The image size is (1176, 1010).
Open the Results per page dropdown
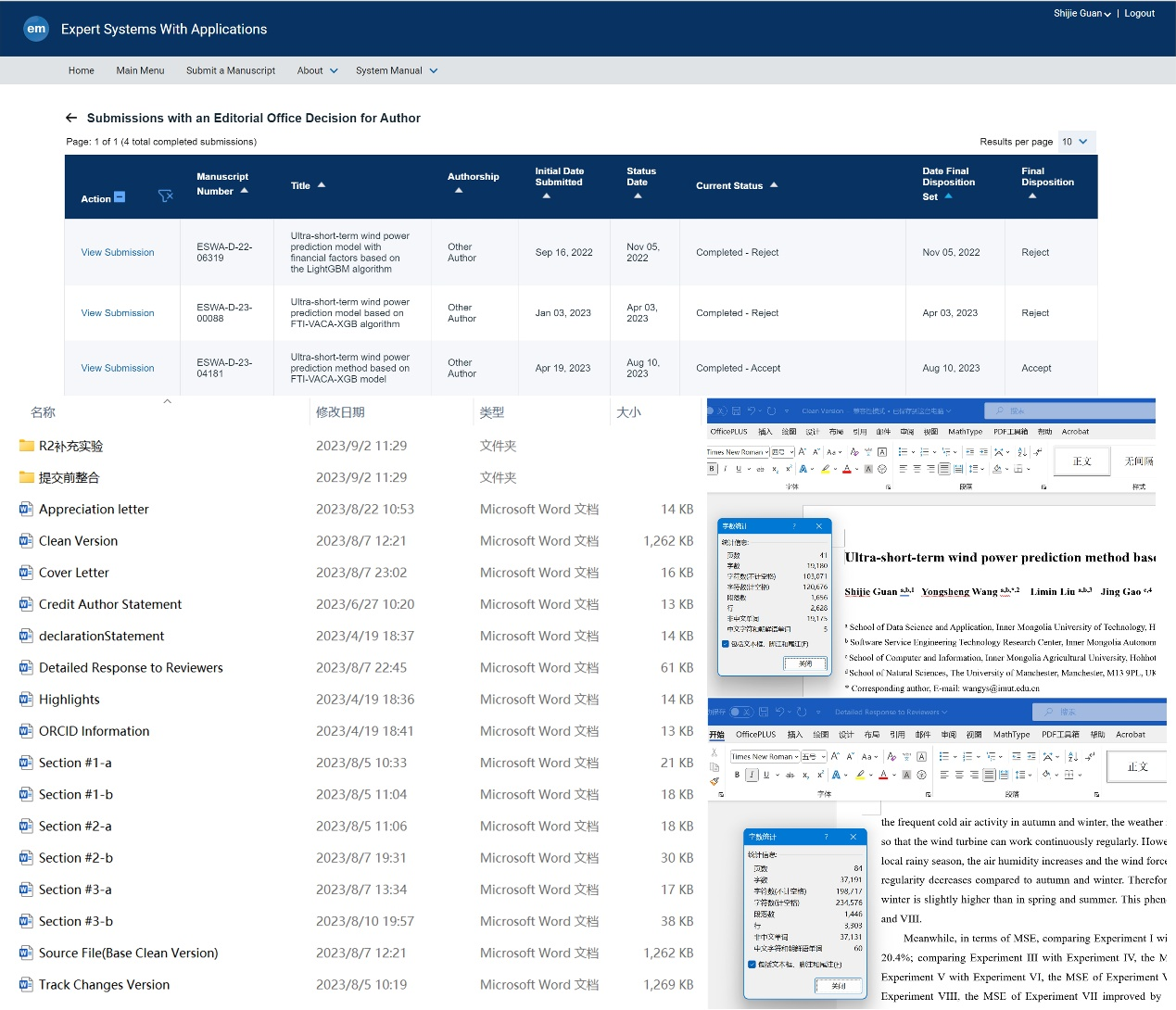(x=1075, y=142)
